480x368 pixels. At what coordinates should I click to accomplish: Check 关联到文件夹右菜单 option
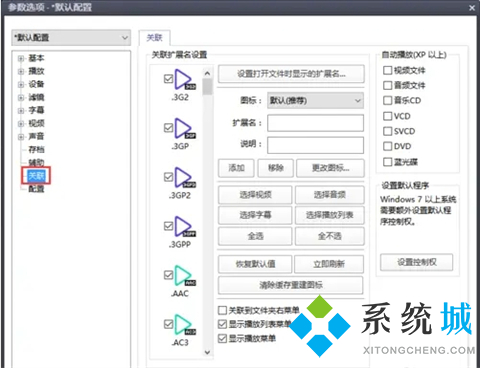point(222,310)
